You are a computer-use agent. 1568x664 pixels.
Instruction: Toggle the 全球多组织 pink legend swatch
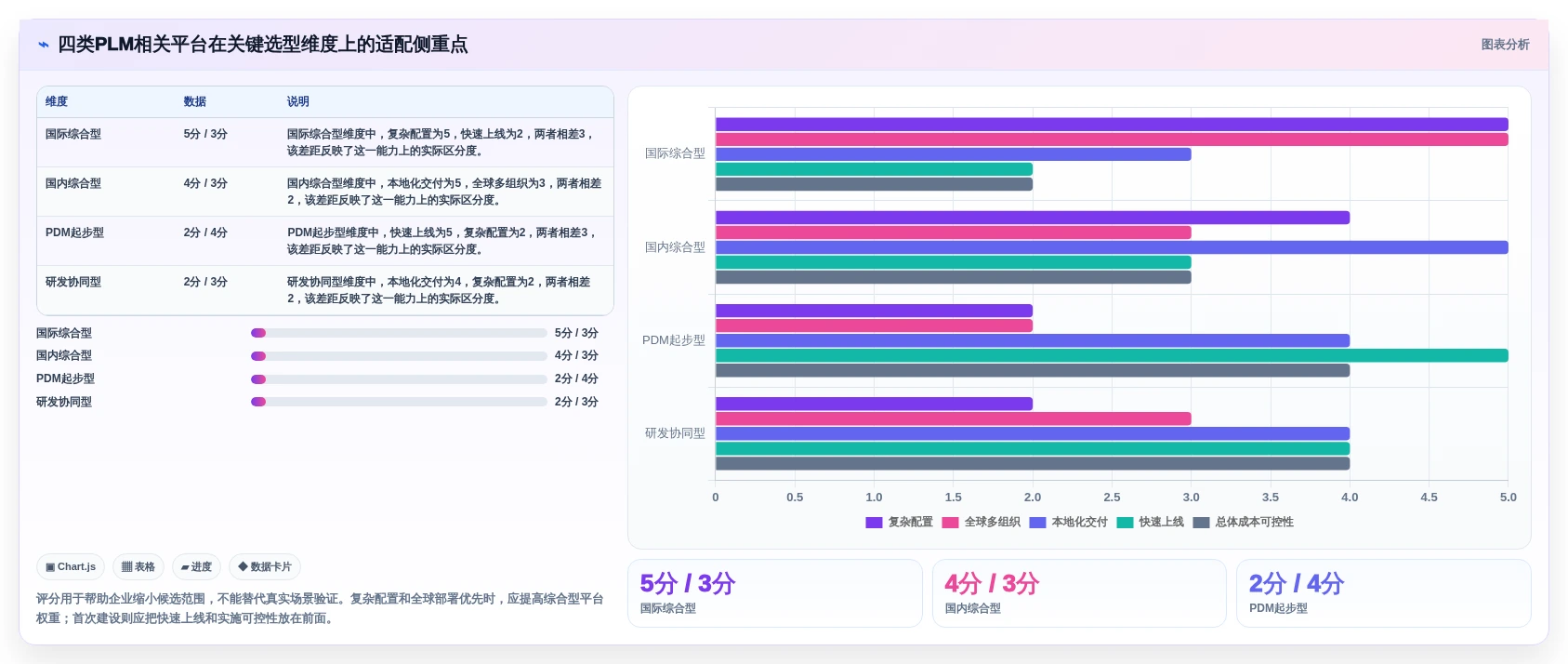point(950,523)
